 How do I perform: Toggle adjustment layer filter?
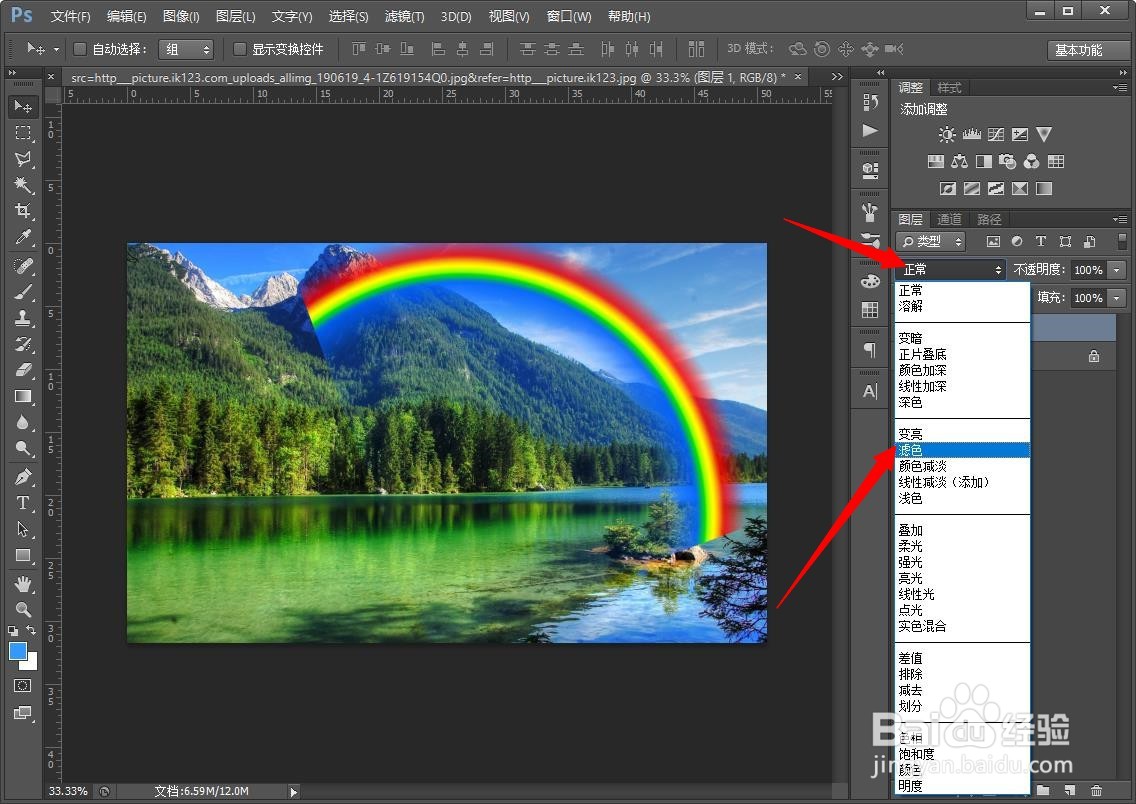1017,241
